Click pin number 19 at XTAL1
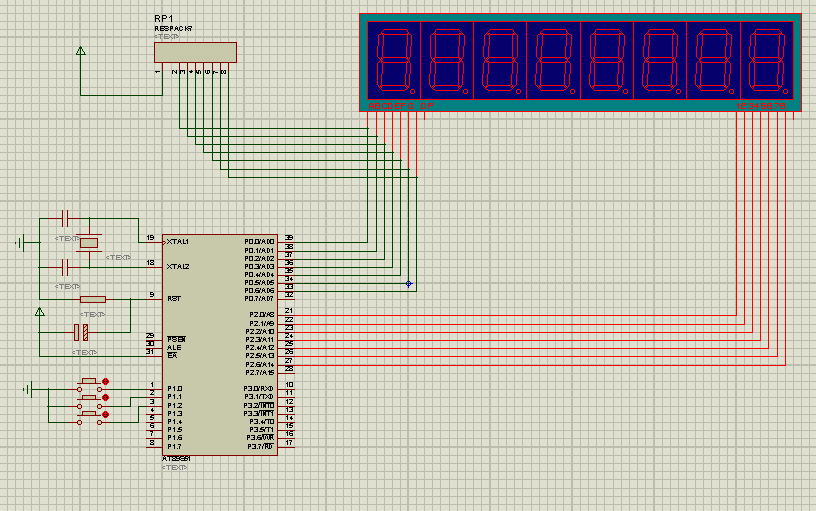Screen dimensions: 816x511 [x=150, y=238]
